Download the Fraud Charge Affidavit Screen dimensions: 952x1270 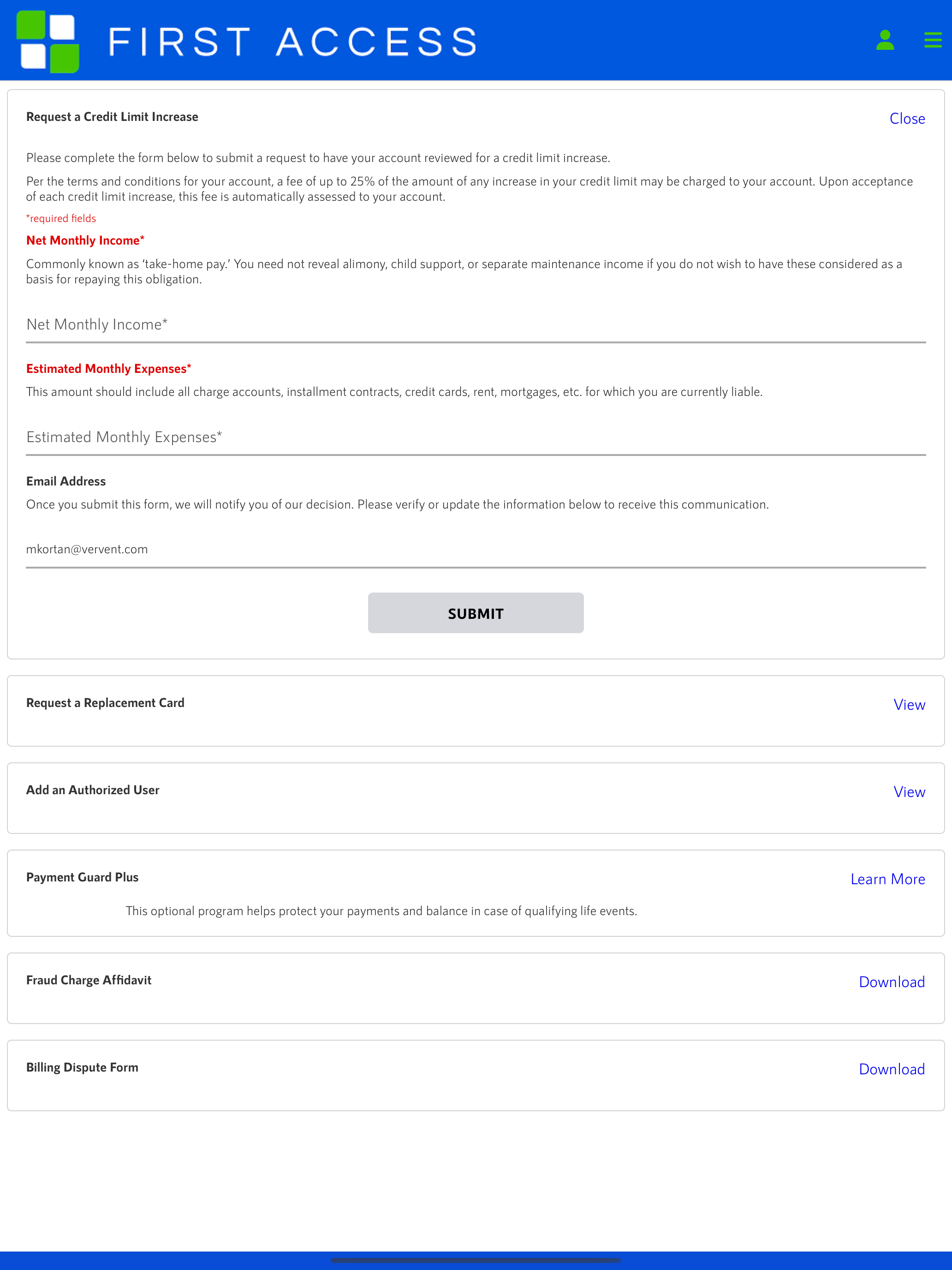pos(892,982)
